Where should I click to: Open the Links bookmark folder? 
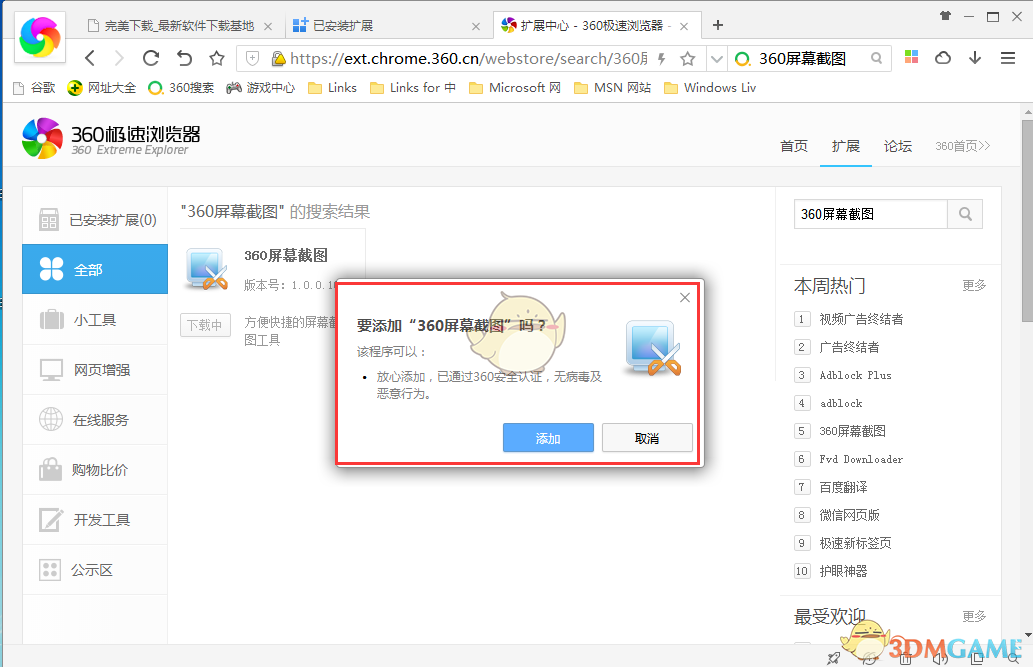point(333,88)
